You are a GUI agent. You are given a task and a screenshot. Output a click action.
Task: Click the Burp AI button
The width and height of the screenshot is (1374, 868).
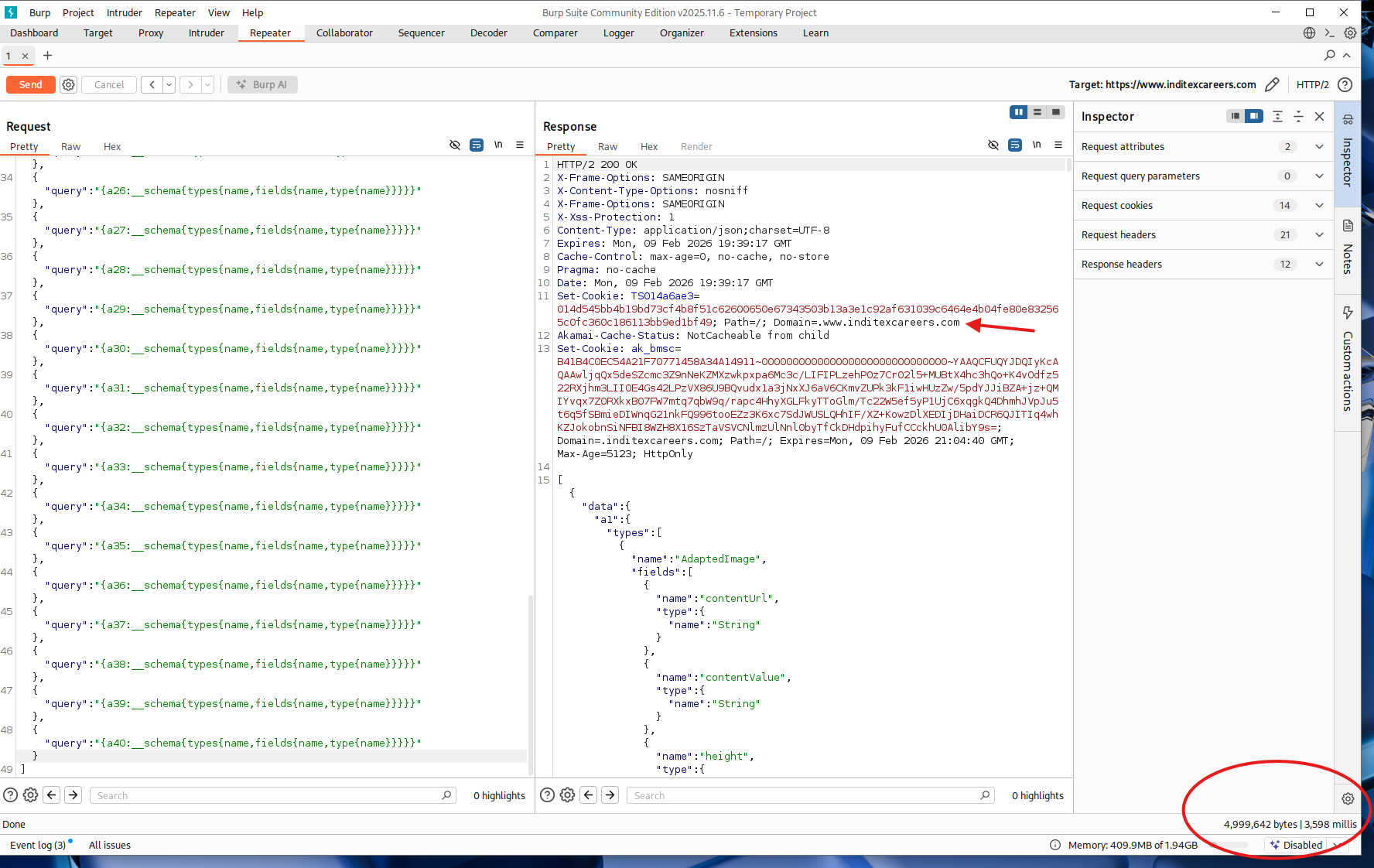click(x=262, y=84)
